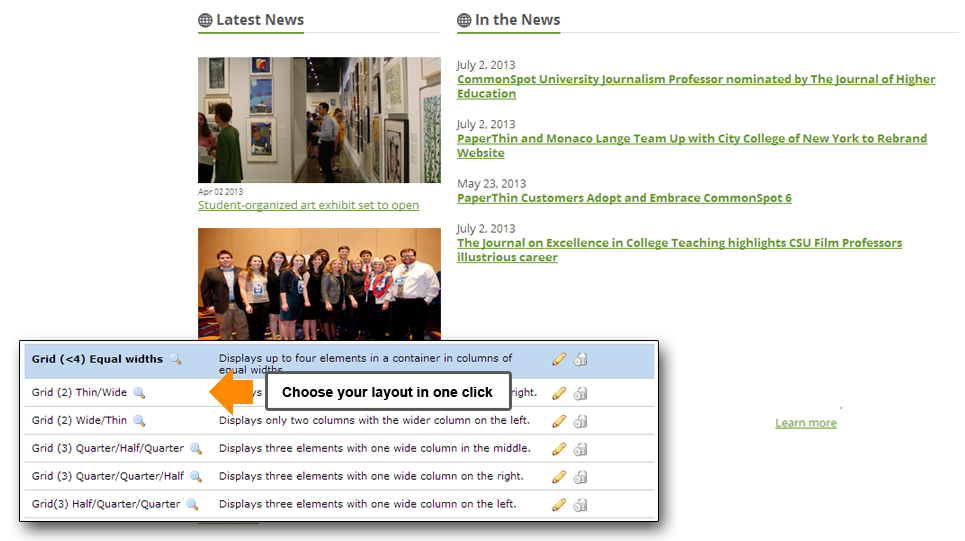The width and height of the screenshot is (965, 541).
Task: Click description 'Displays three elements with one wide column on the left'
Action: click(x=367, y=504)
